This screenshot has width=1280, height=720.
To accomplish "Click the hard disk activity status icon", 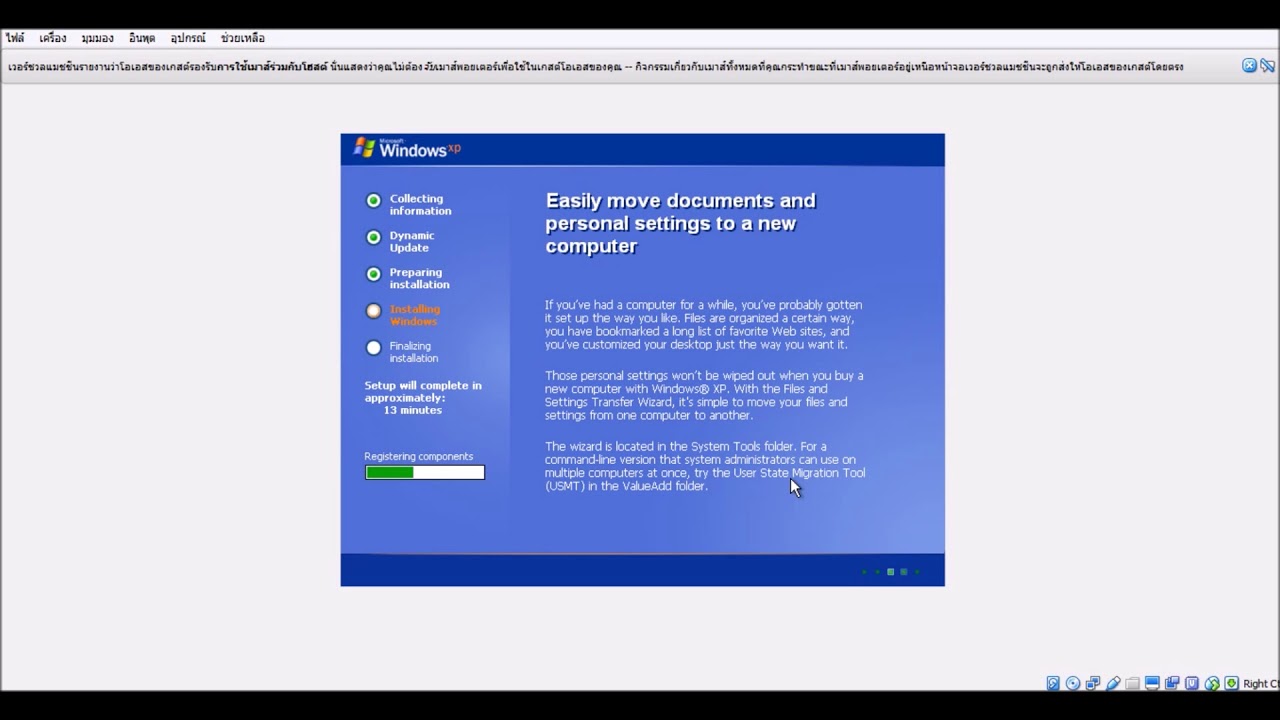I will pos(1053,683).
